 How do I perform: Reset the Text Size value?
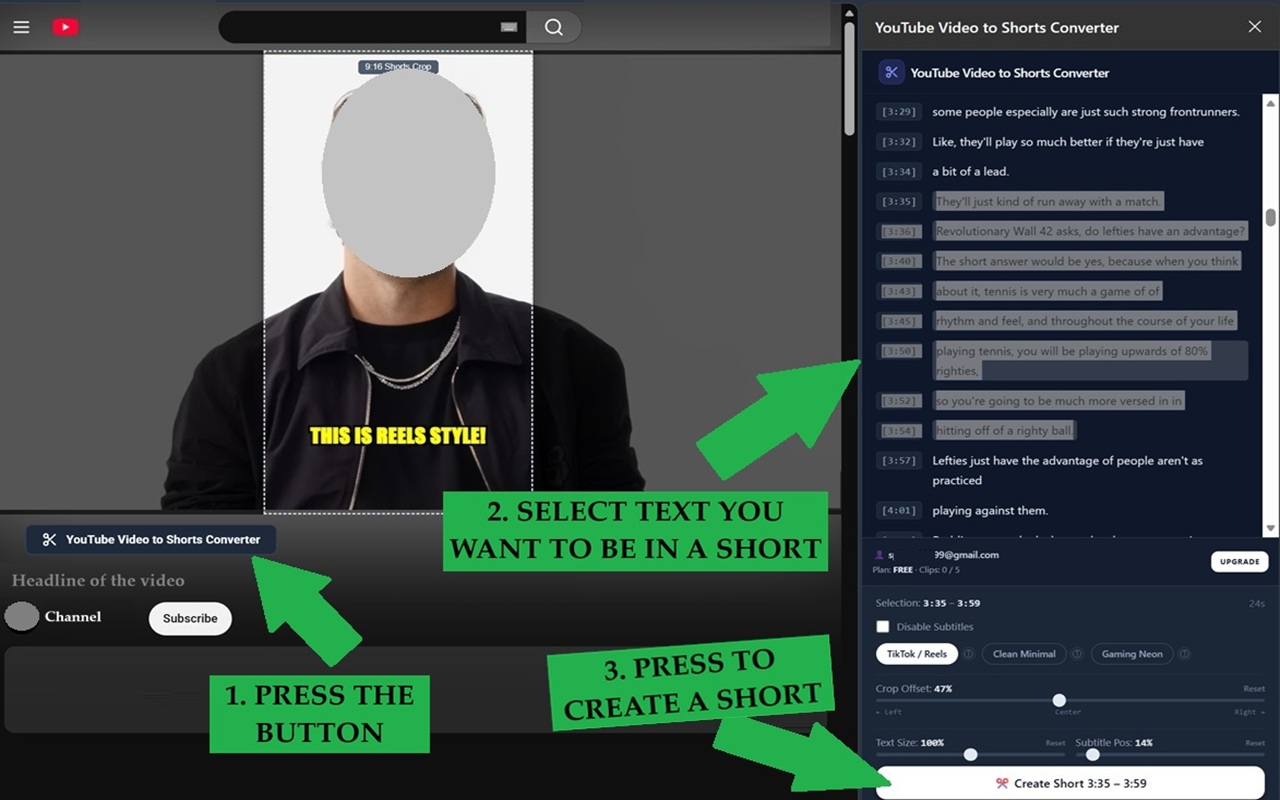(x=1055, y=743)
